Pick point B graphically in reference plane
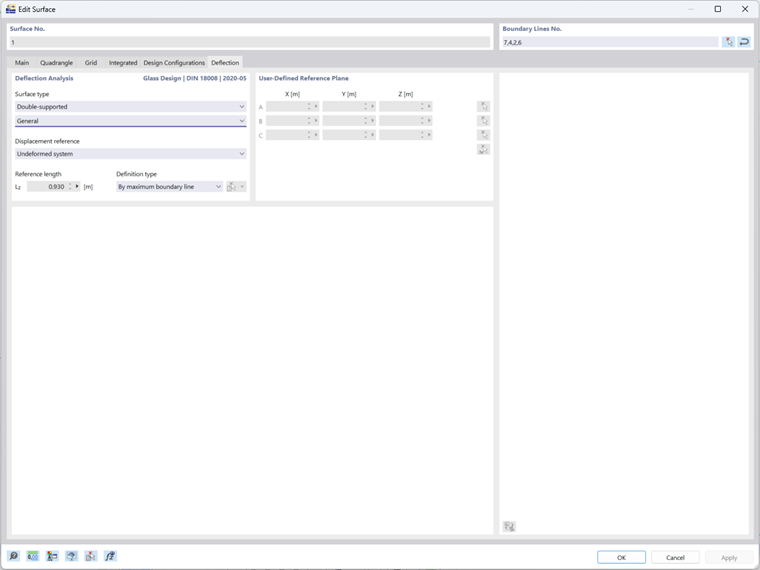Image resolution: width=760 pixels, height=570 pixels. (483, 121)
